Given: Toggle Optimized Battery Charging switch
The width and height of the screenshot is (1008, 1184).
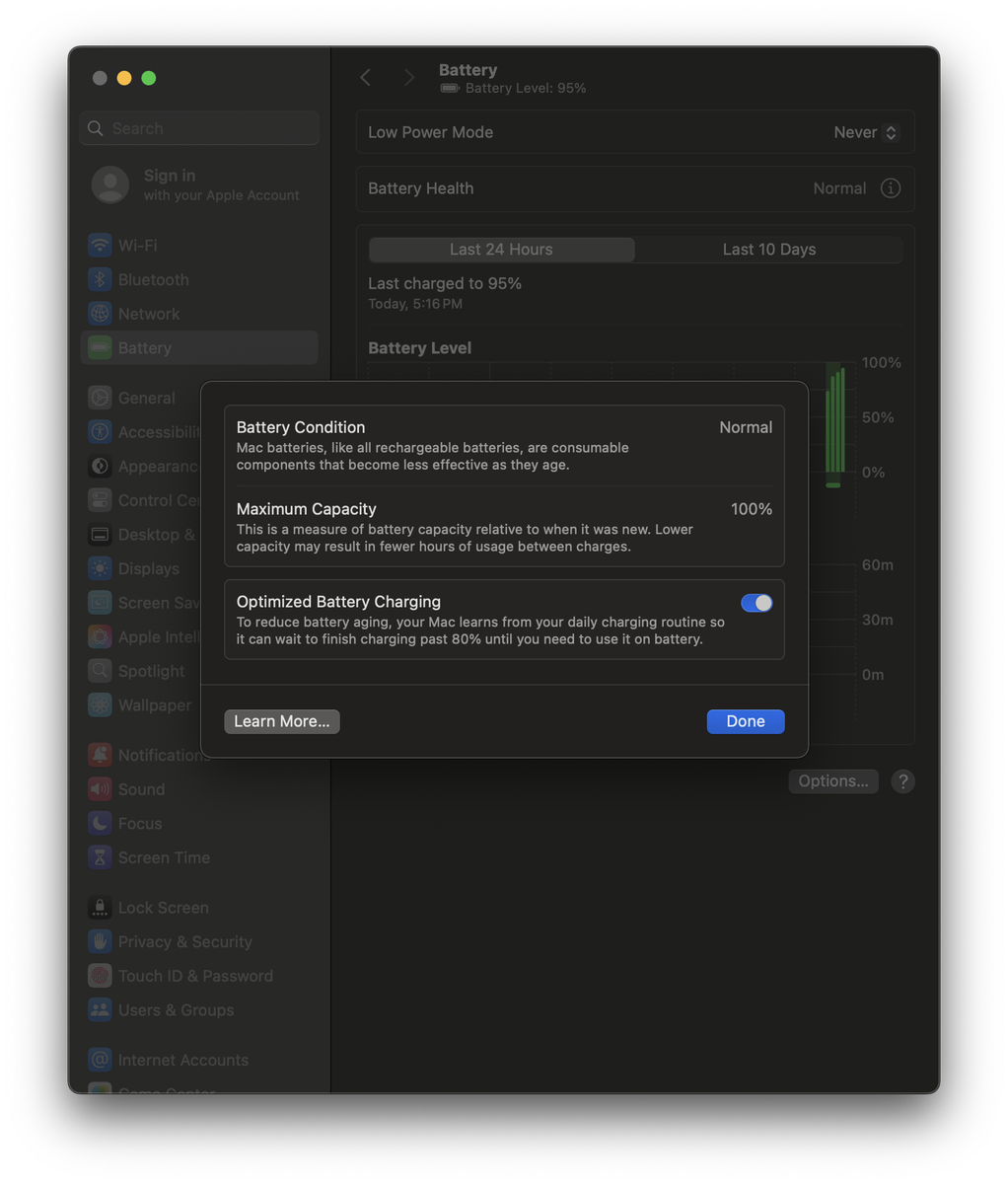Looking at the screenshot, I should click(x=756, y=603).
